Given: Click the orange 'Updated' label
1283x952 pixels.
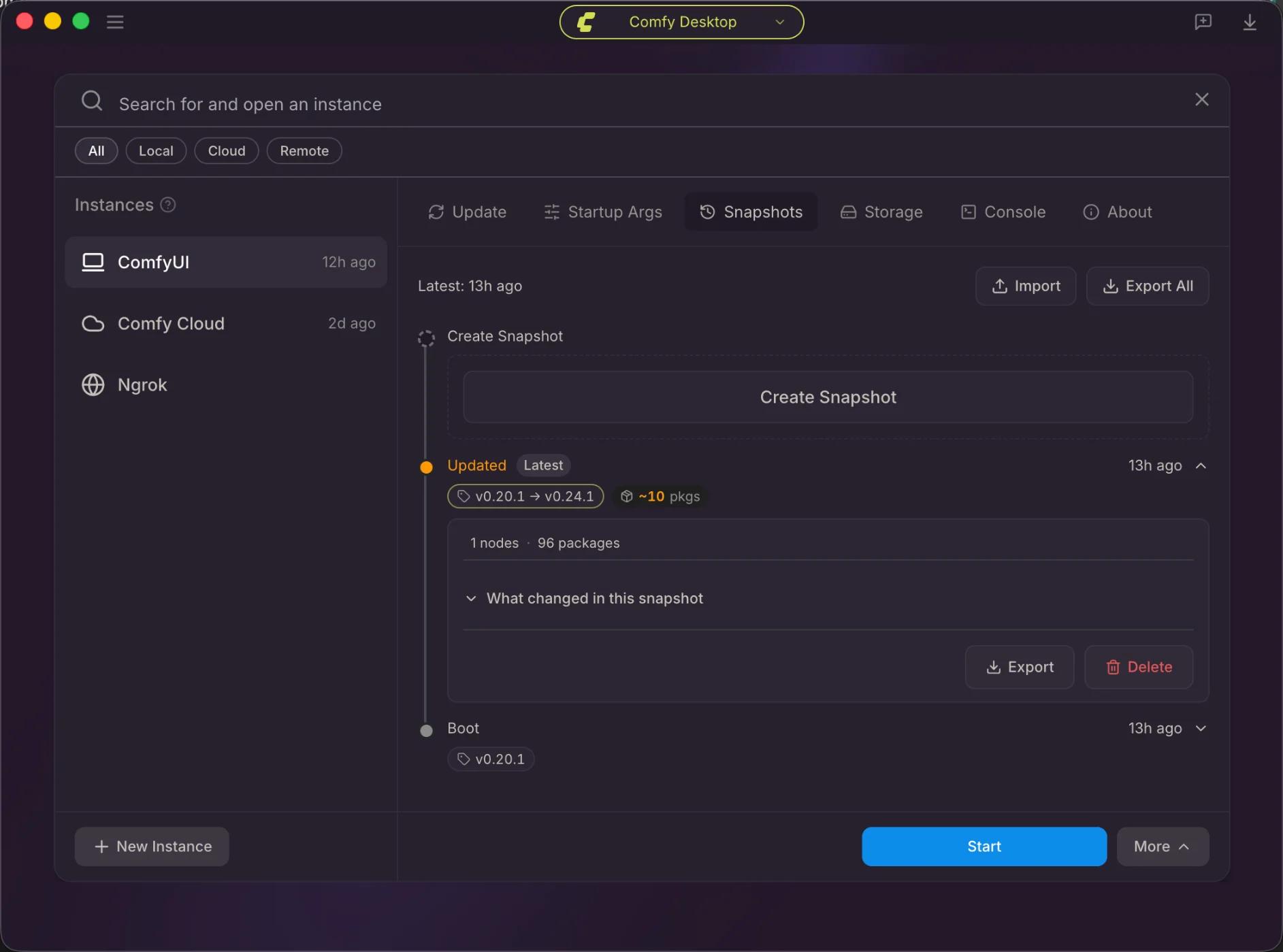Looking at the screenshot, I should tap(476, 465).
